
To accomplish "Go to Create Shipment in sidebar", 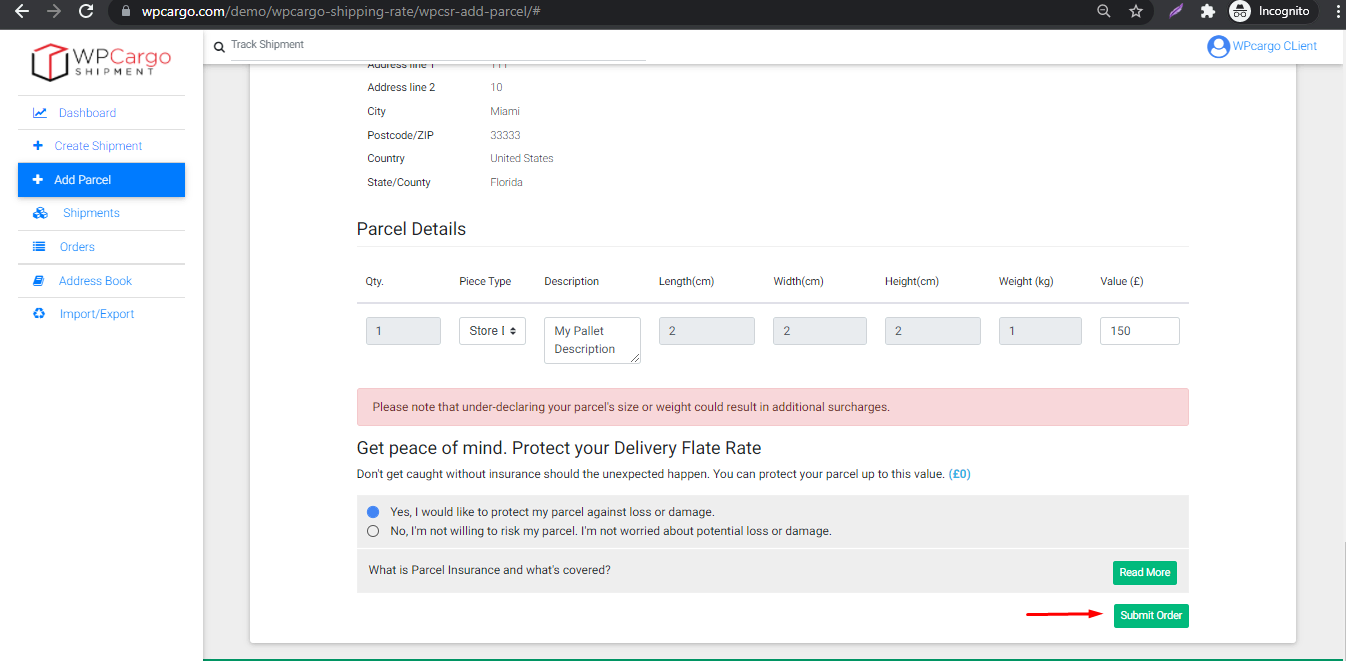I will click(98, 146).
